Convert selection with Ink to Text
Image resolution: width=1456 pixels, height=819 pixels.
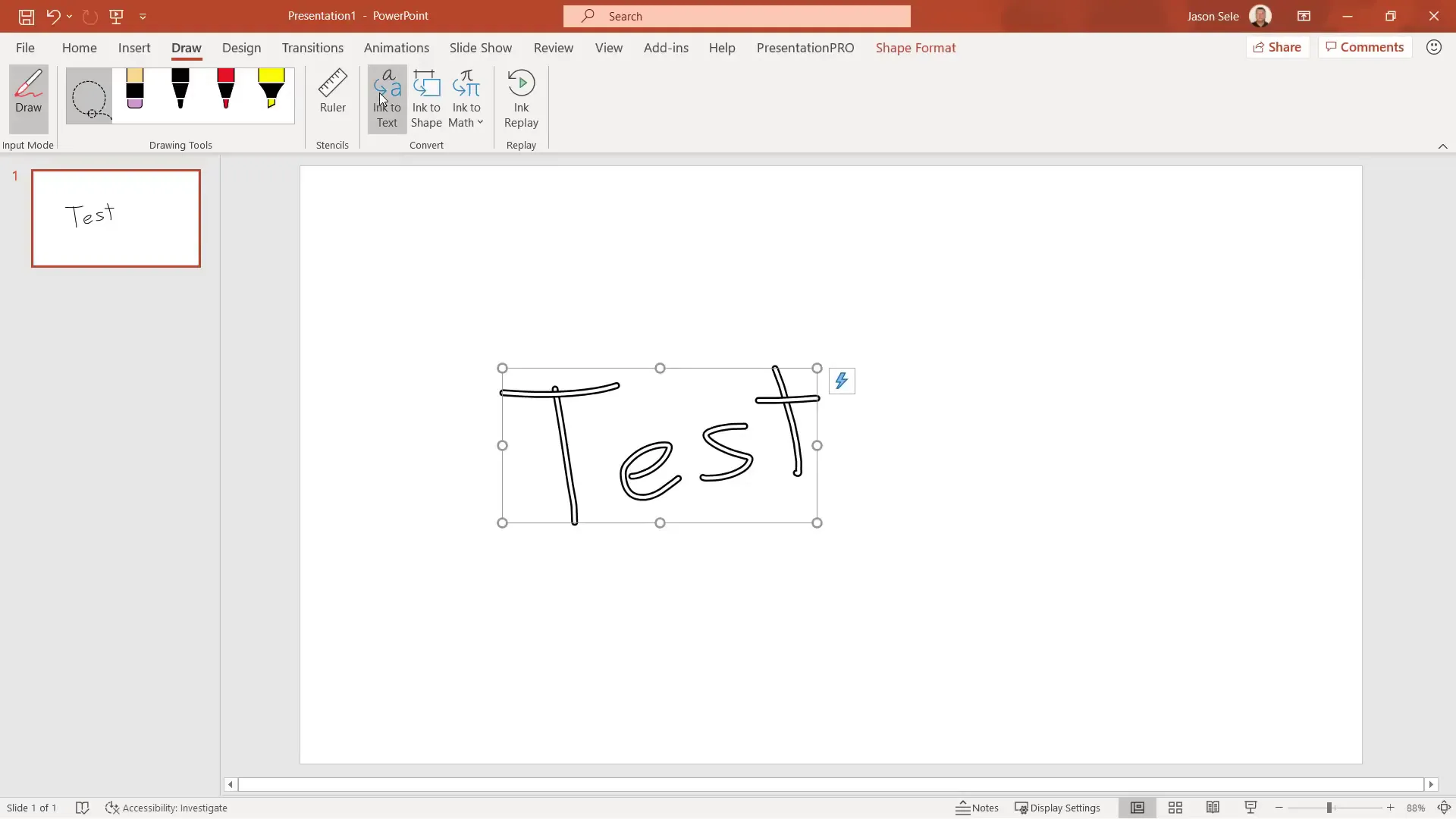[387, 99]
